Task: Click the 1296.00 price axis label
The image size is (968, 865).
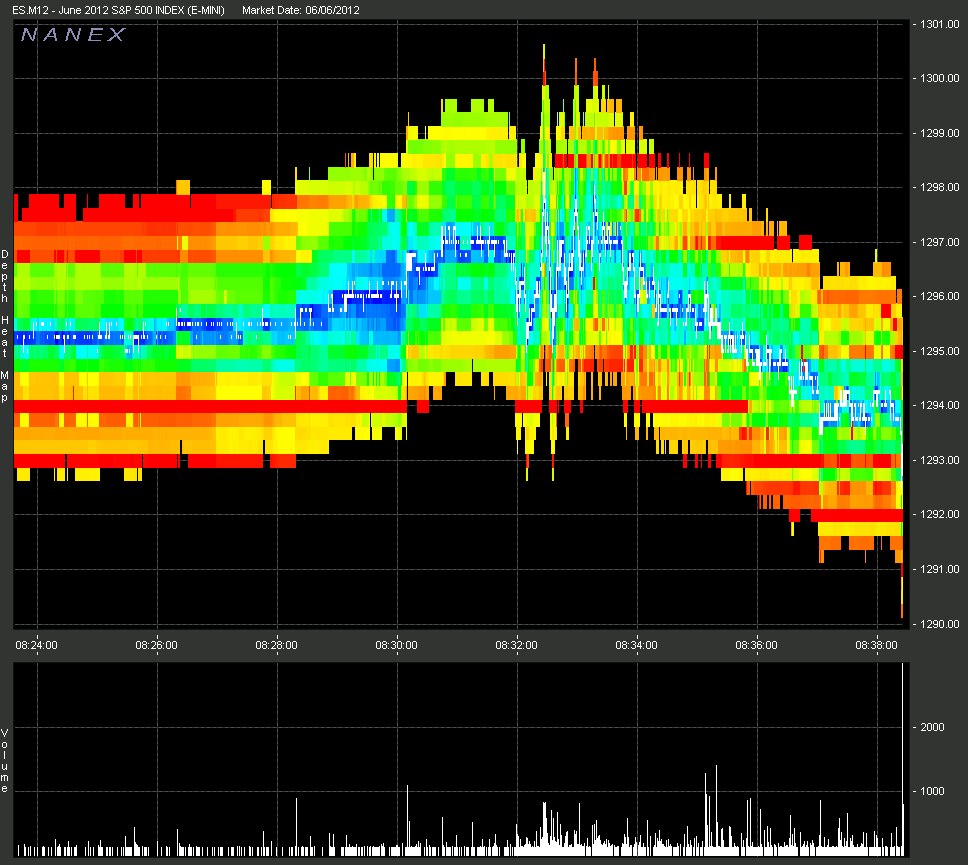Action: click(x=940, y=296)
